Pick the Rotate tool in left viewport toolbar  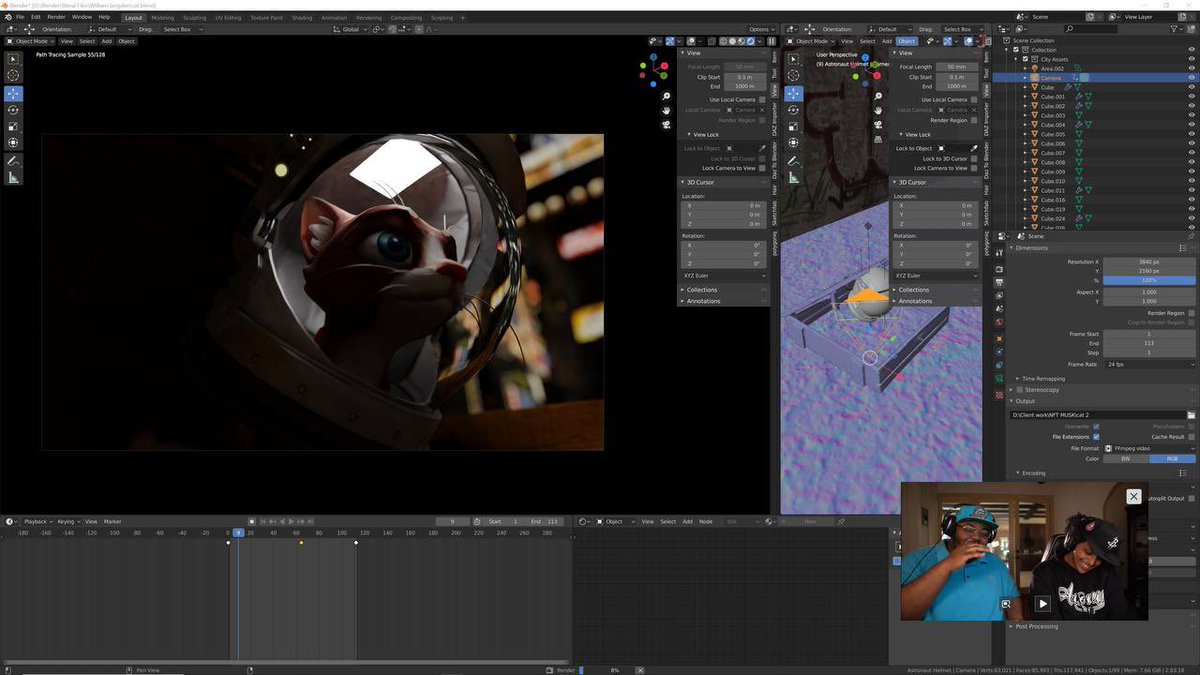coord(13,110)
